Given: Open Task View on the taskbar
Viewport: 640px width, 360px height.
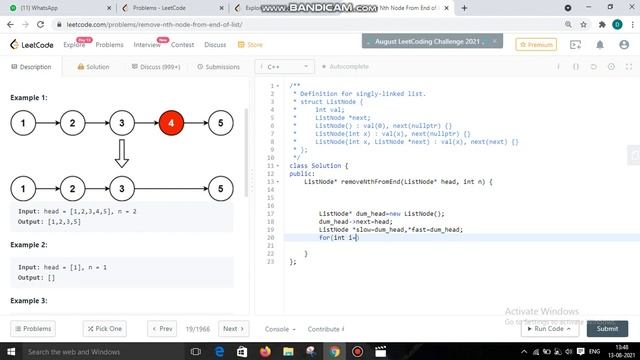Looking at the screenshot, I should point(196,351).
